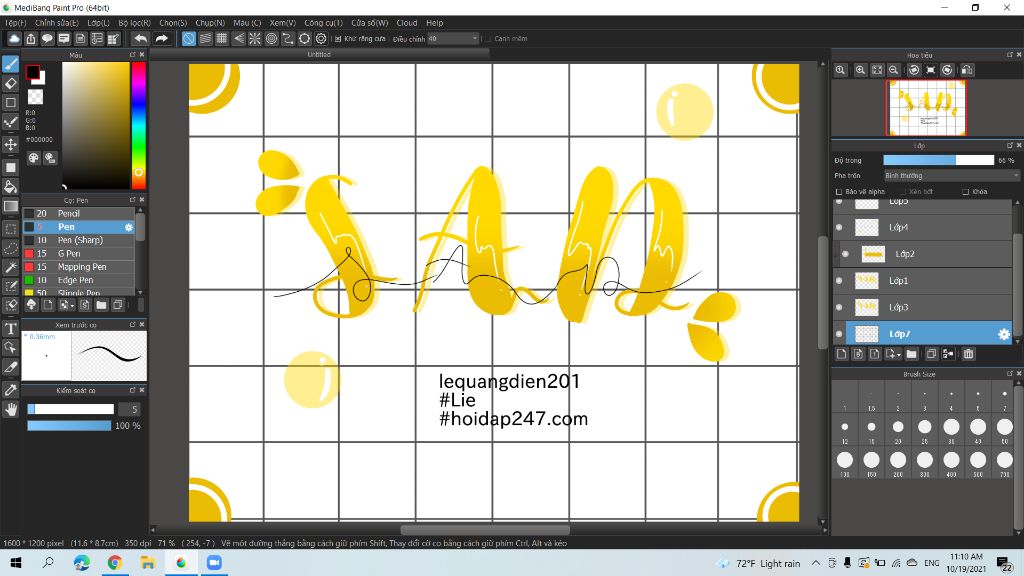Open settings gear for Pen brush
The width and height of the screenshot is (1024, 576).
[129, 227]
